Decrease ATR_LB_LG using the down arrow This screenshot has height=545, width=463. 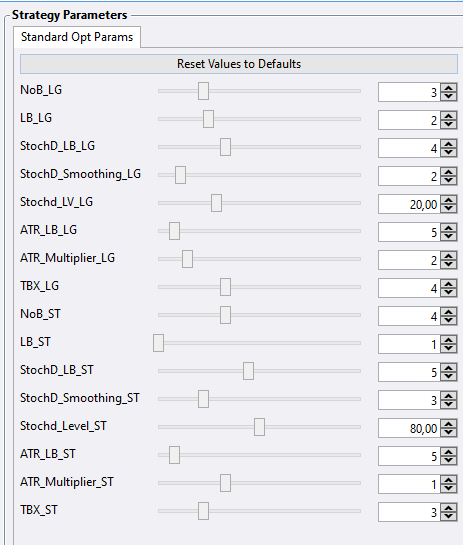(x=449, y=237)
